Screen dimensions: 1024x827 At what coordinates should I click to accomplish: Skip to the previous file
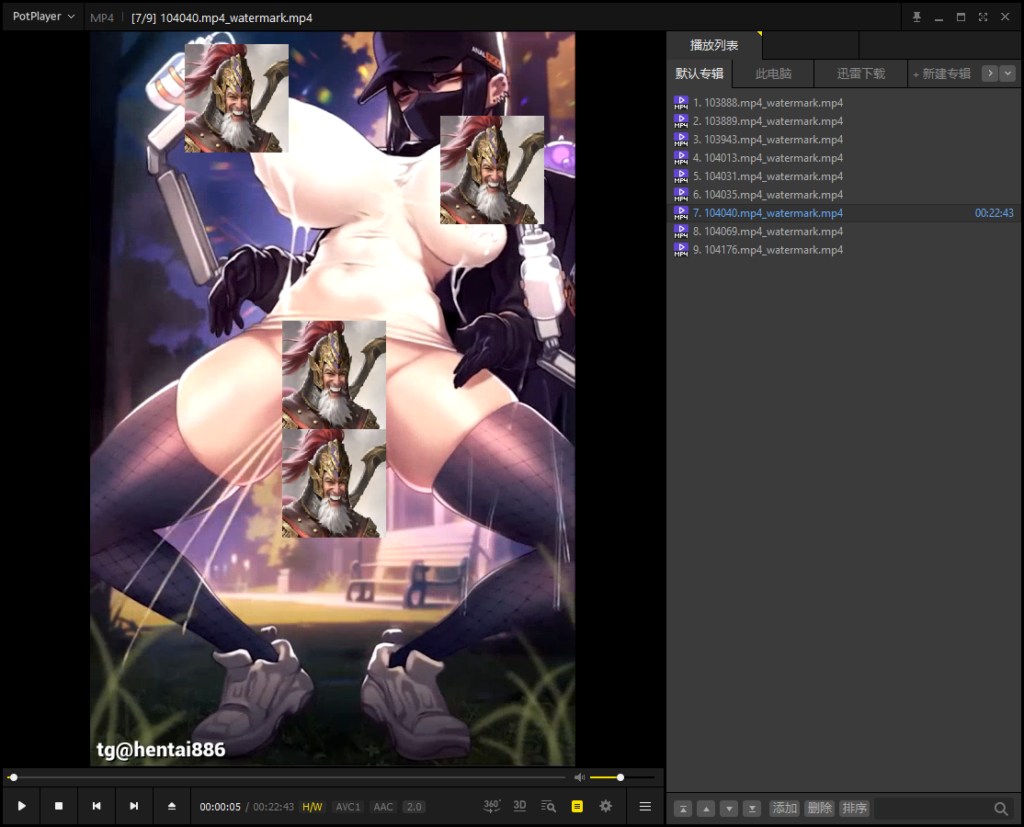(96, 806)
